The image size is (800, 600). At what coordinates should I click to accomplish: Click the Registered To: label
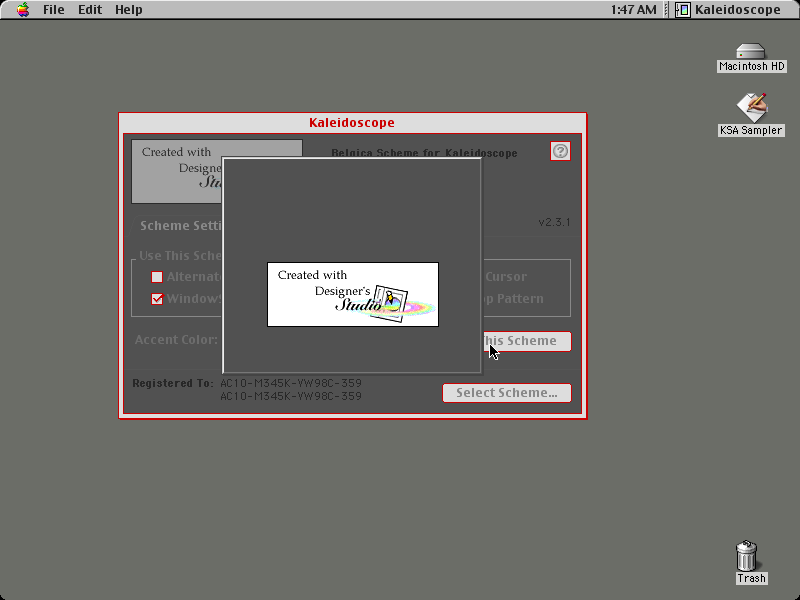tap(172, 383)
